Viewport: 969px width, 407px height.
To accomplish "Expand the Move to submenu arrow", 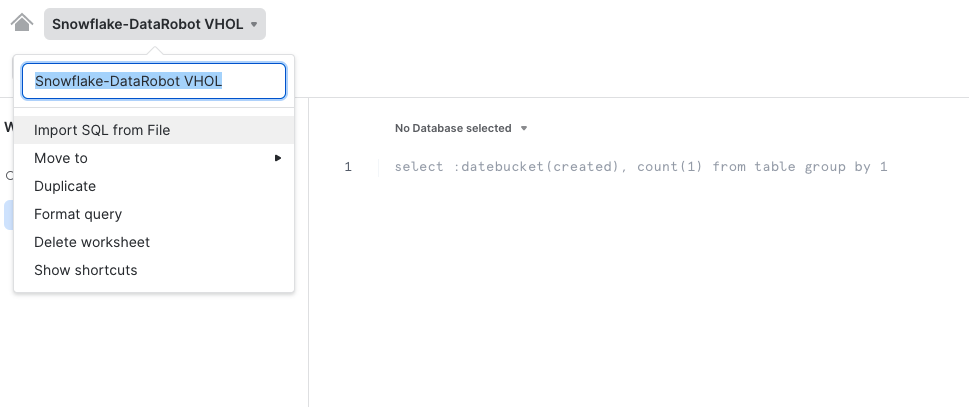I will click(x=278, y=158).
